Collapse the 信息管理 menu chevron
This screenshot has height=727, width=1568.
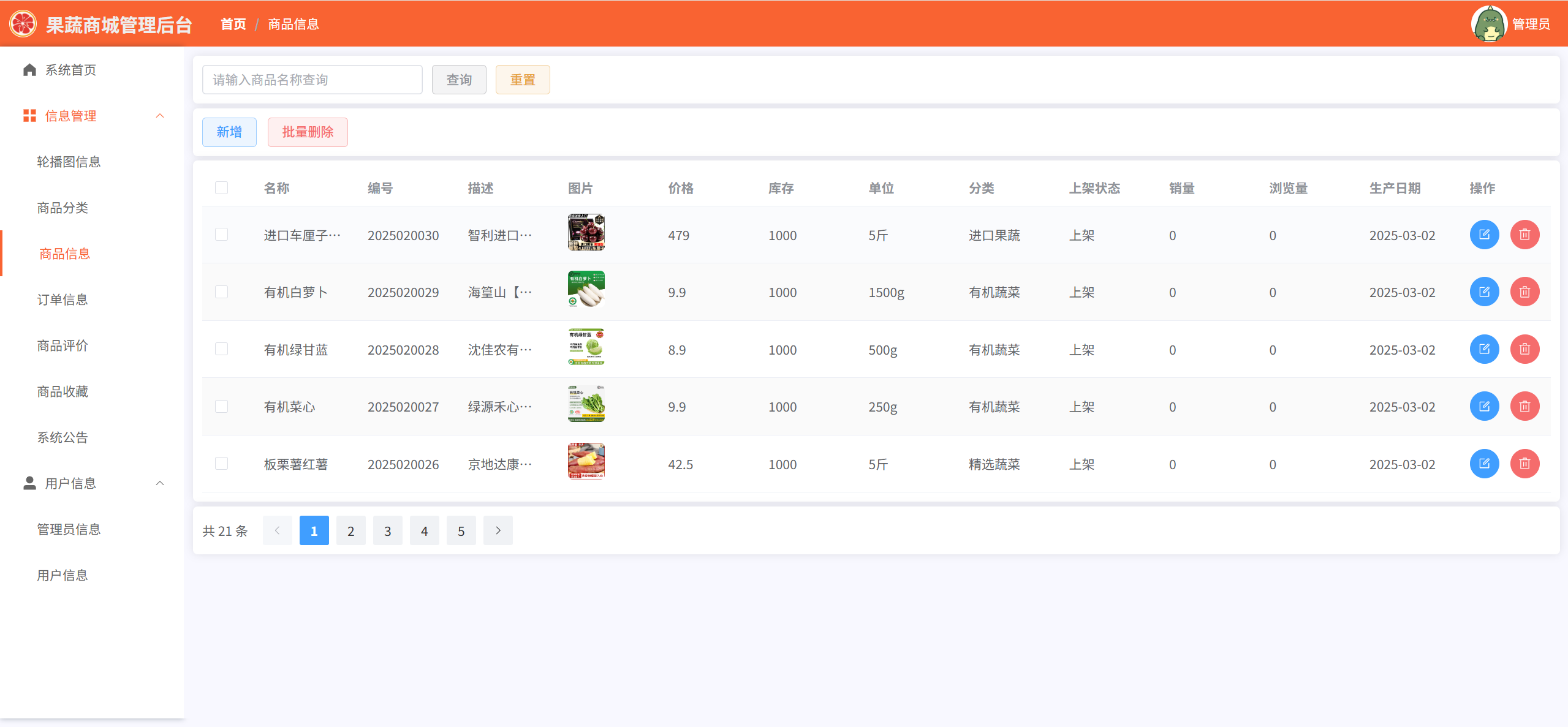160,116
